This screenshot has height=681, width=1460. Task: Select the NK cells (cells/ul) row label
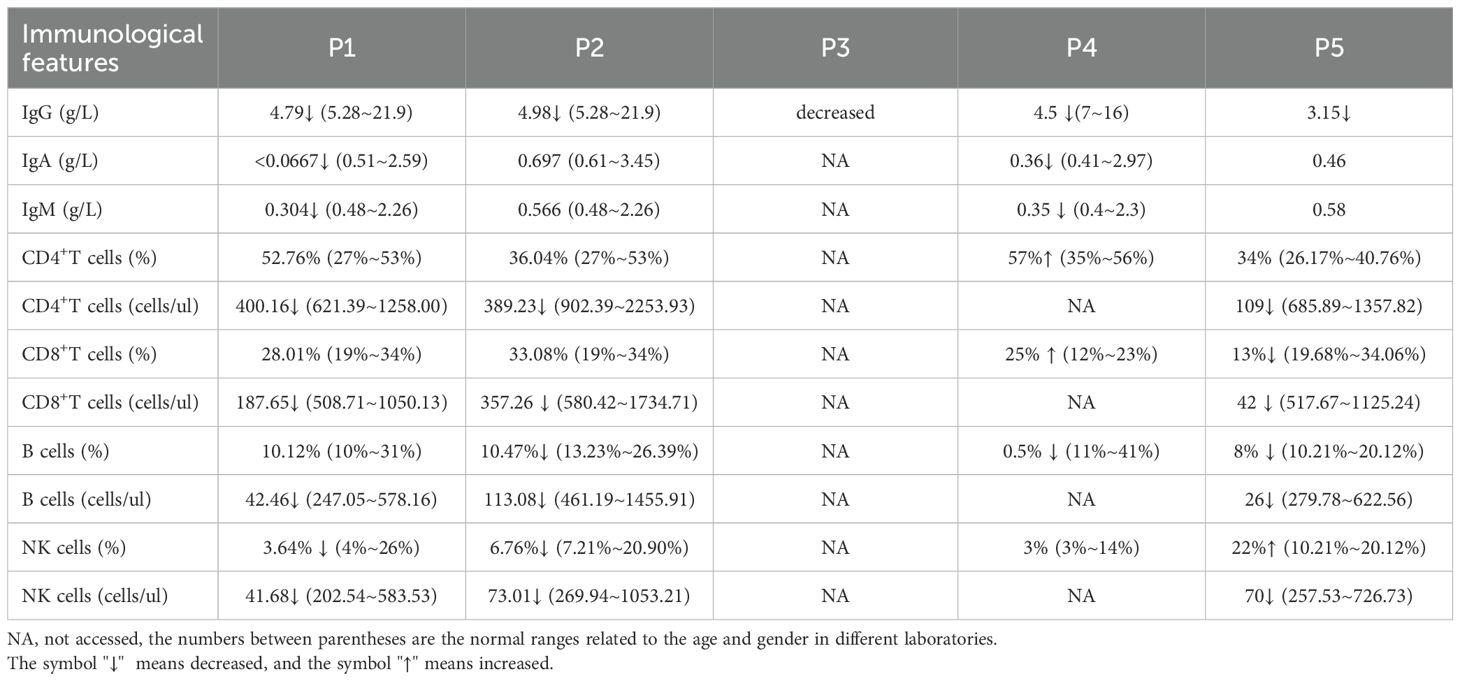pos(95,596)
